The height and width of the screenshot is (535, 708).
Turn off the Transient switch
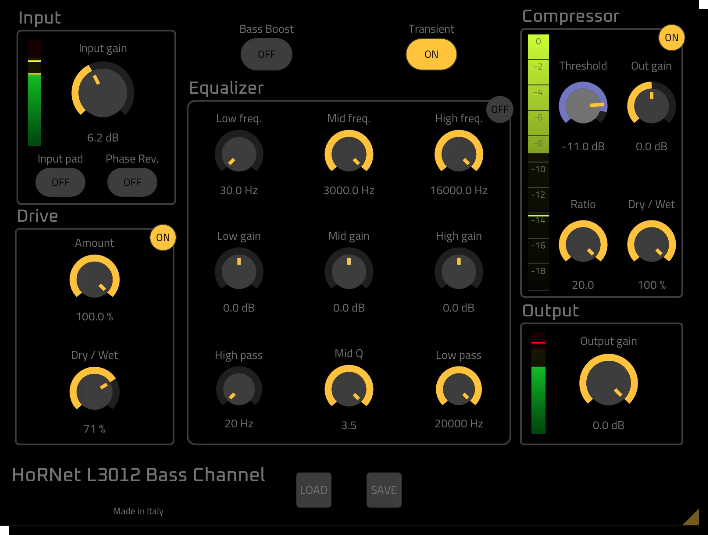(x=431, y=54)
